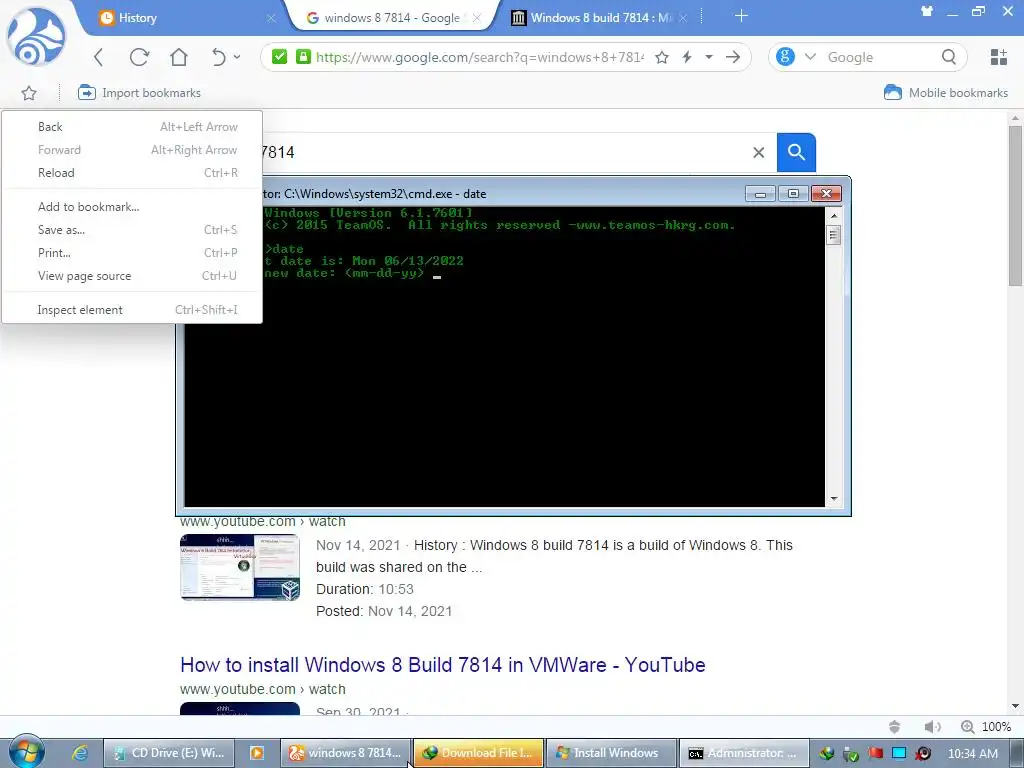The image size is (1024, 768).
Task: Open the CD Drive (E:) taskbar button
Action: pyautogui.click(x=168, y=753)
